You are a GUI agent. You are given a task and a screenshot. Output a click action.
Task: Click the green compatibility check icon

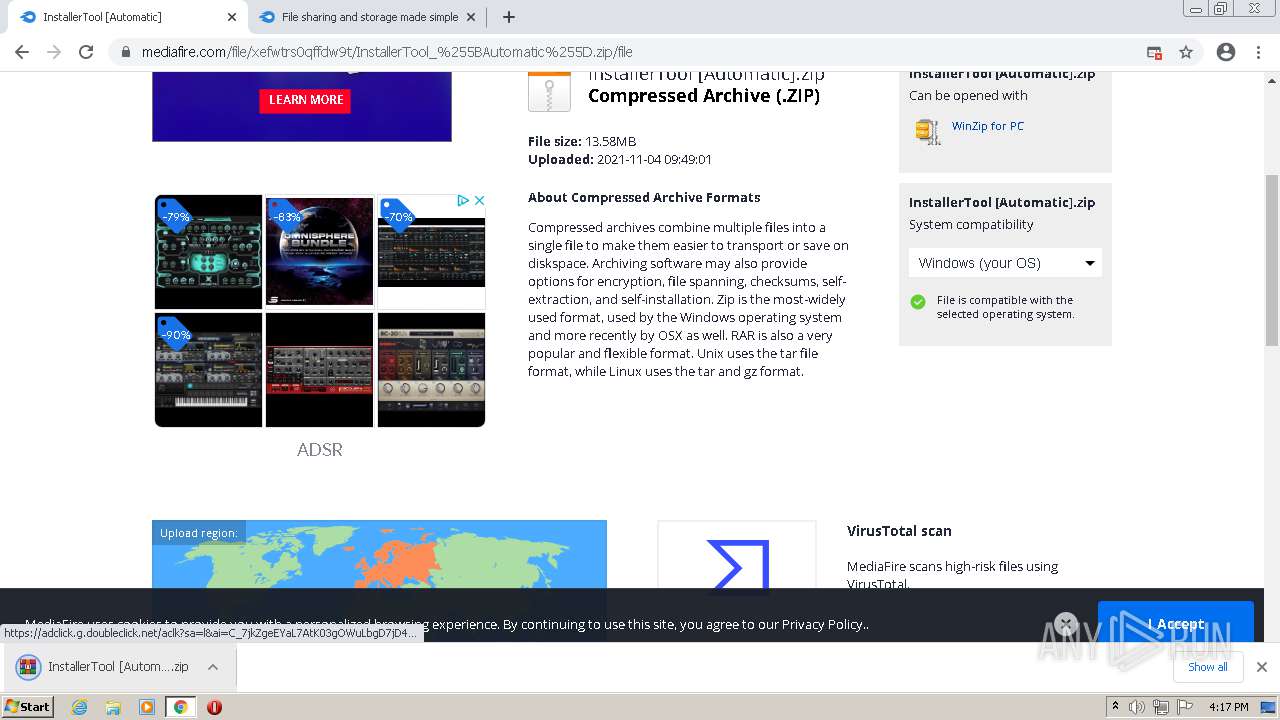[x=918, y=302]
